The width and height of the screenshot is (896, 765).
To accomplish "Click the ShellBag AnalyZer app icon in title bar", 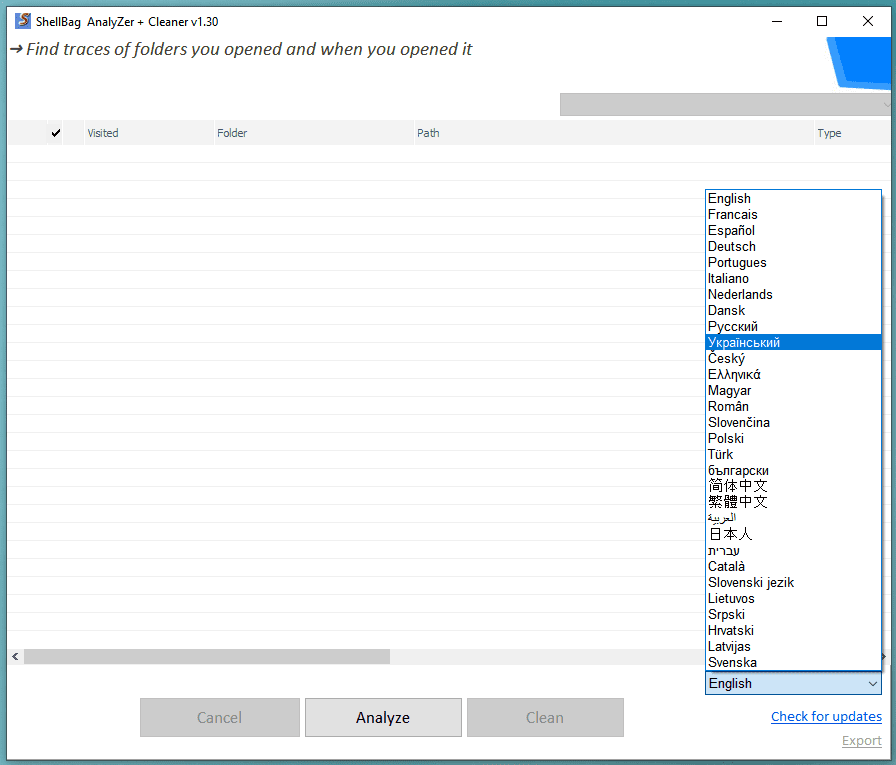I will pyautogui.click(x=23, y=21).
